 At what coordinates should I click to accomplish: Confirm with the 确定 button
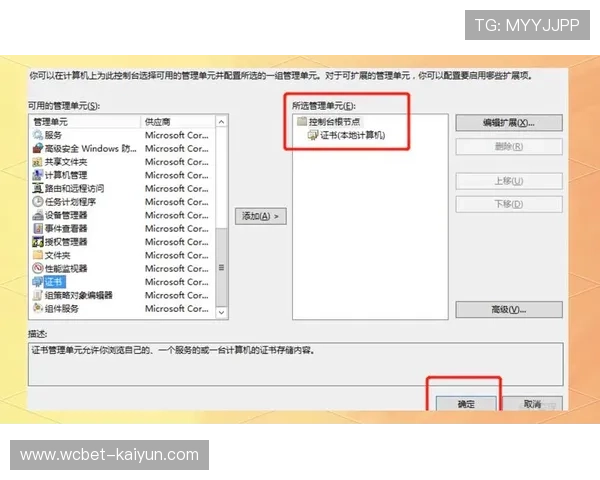[466, 403]
